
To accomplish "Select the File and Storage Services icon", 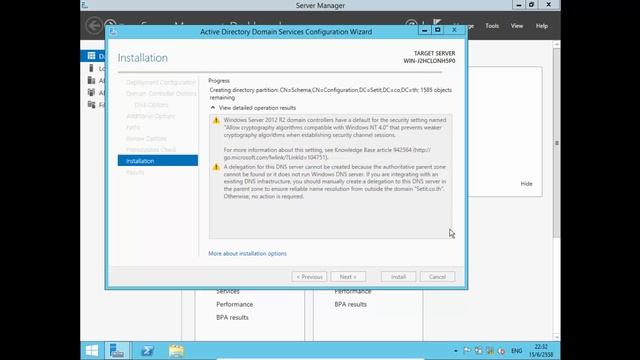I will (91, 105).
